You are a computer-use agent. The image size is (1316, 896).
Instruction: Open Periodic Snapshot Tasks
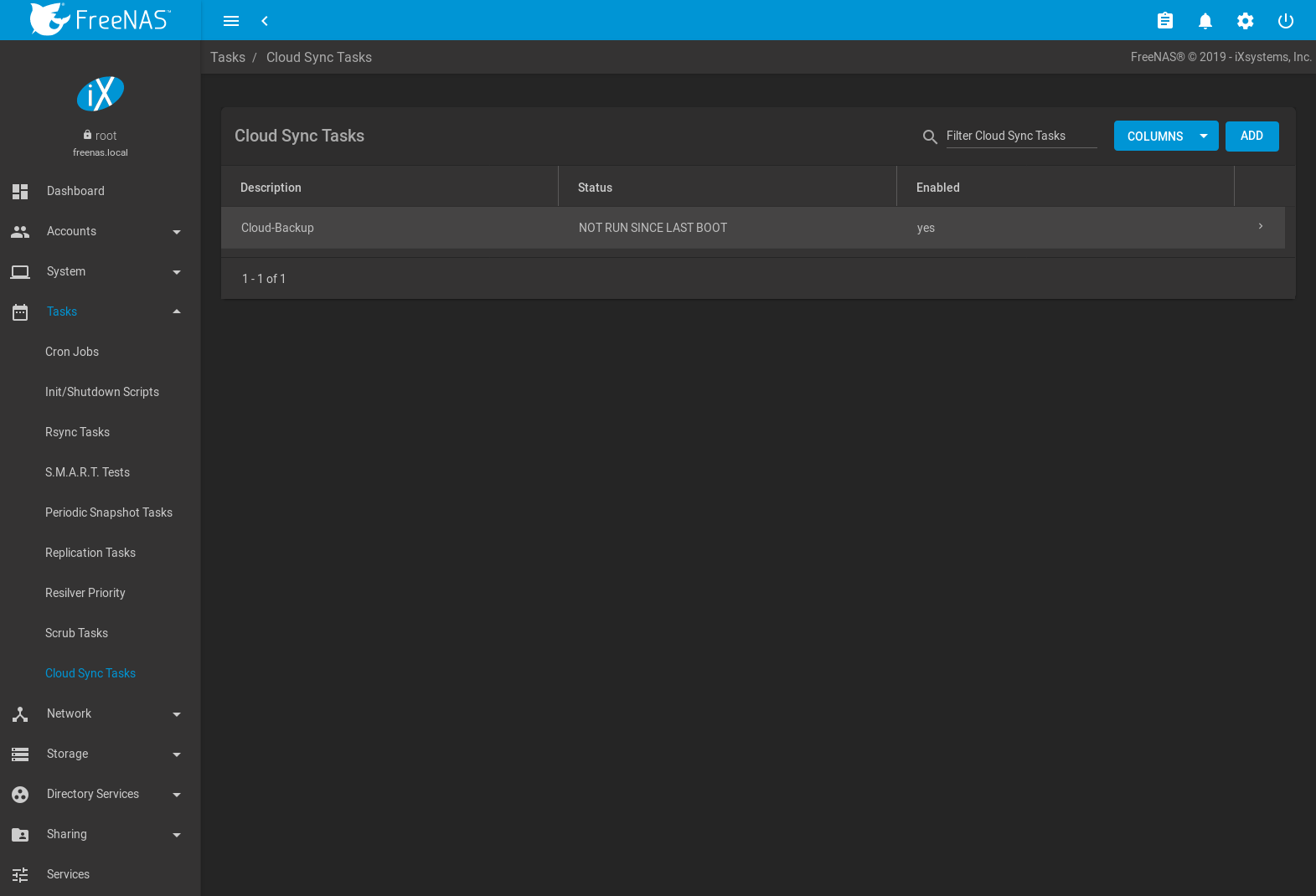coord(109,512)
